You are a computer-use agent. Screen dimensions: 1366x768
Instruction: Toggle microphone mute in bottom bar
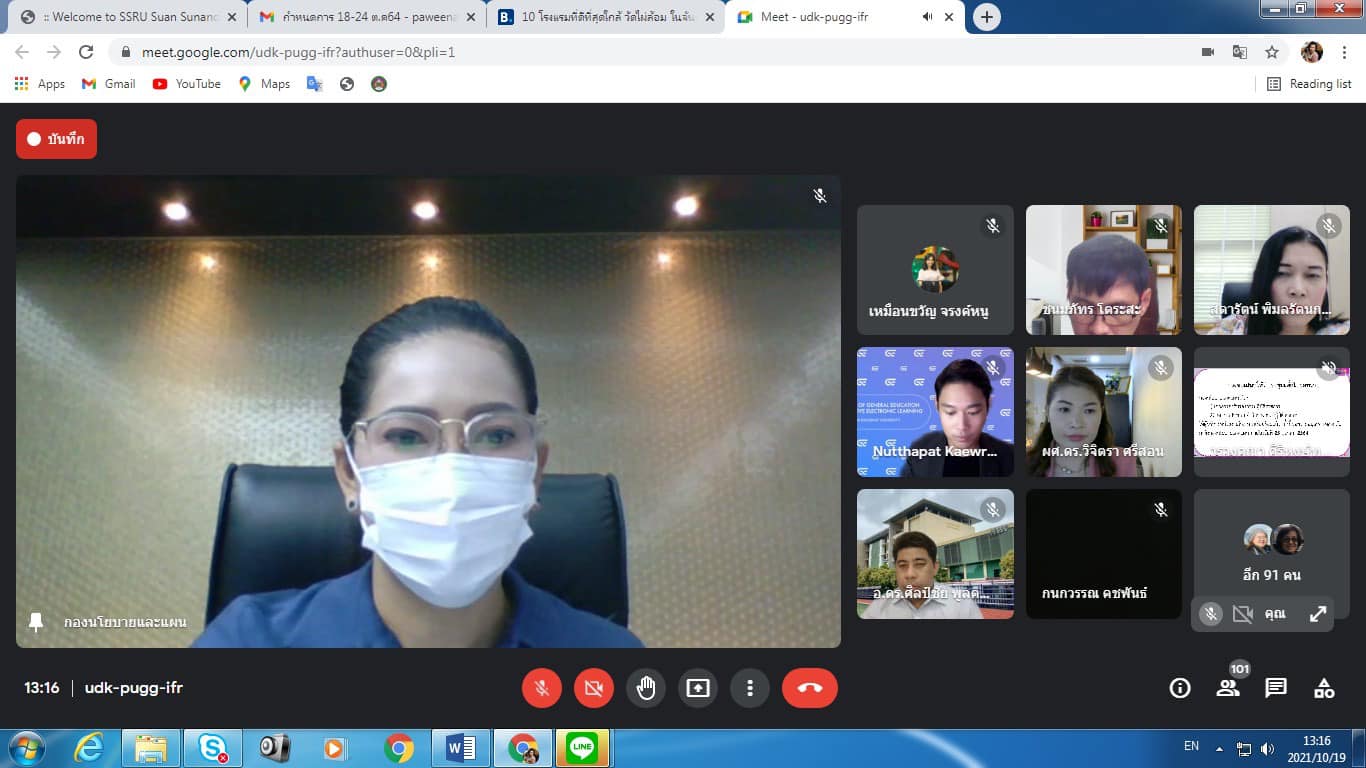click(542, 688)
